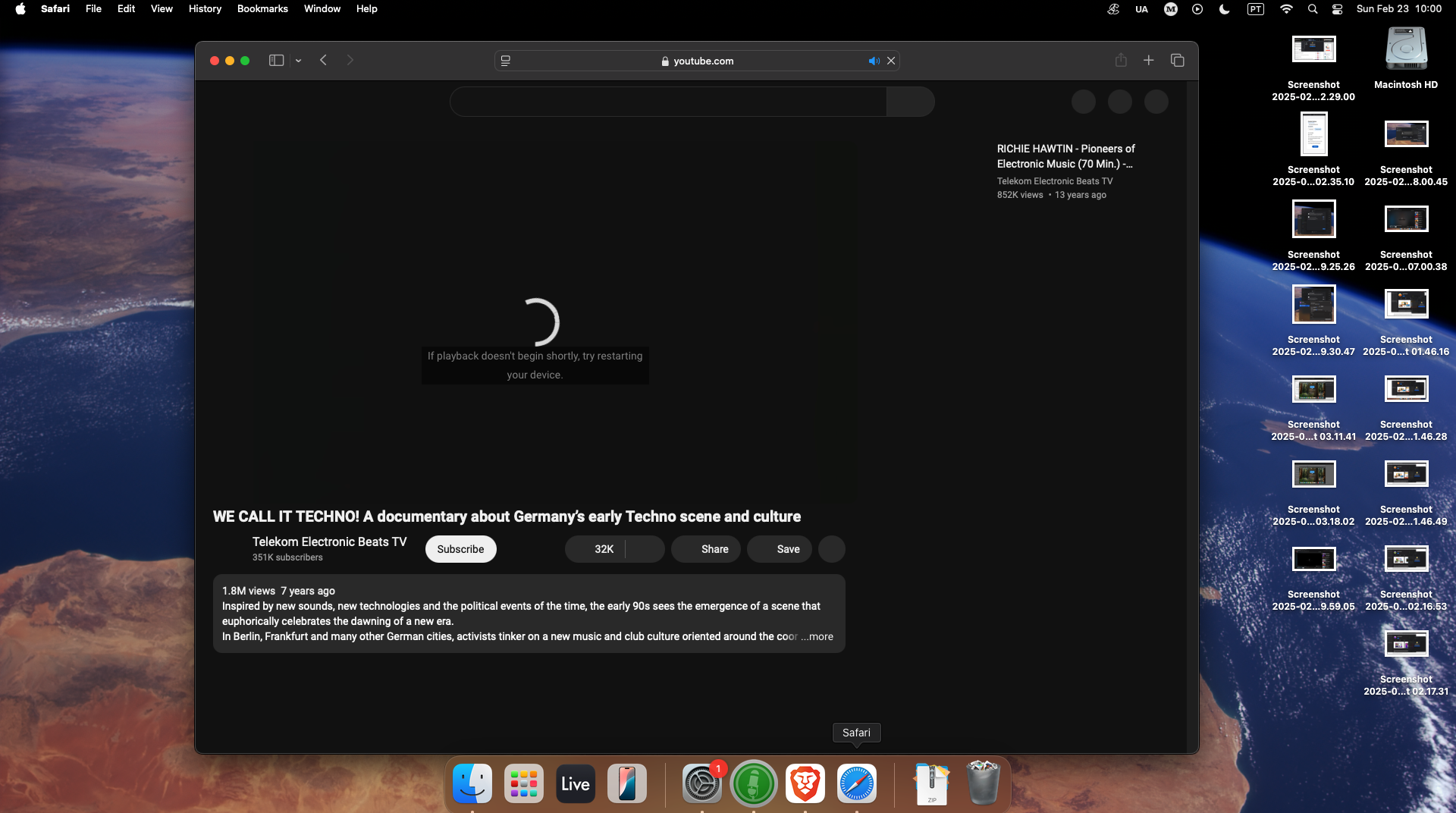This screenshot has width=1456, height=813.
Task: Open iPhone Mirroring in the Dock
Action: click(x=627, y=783)
